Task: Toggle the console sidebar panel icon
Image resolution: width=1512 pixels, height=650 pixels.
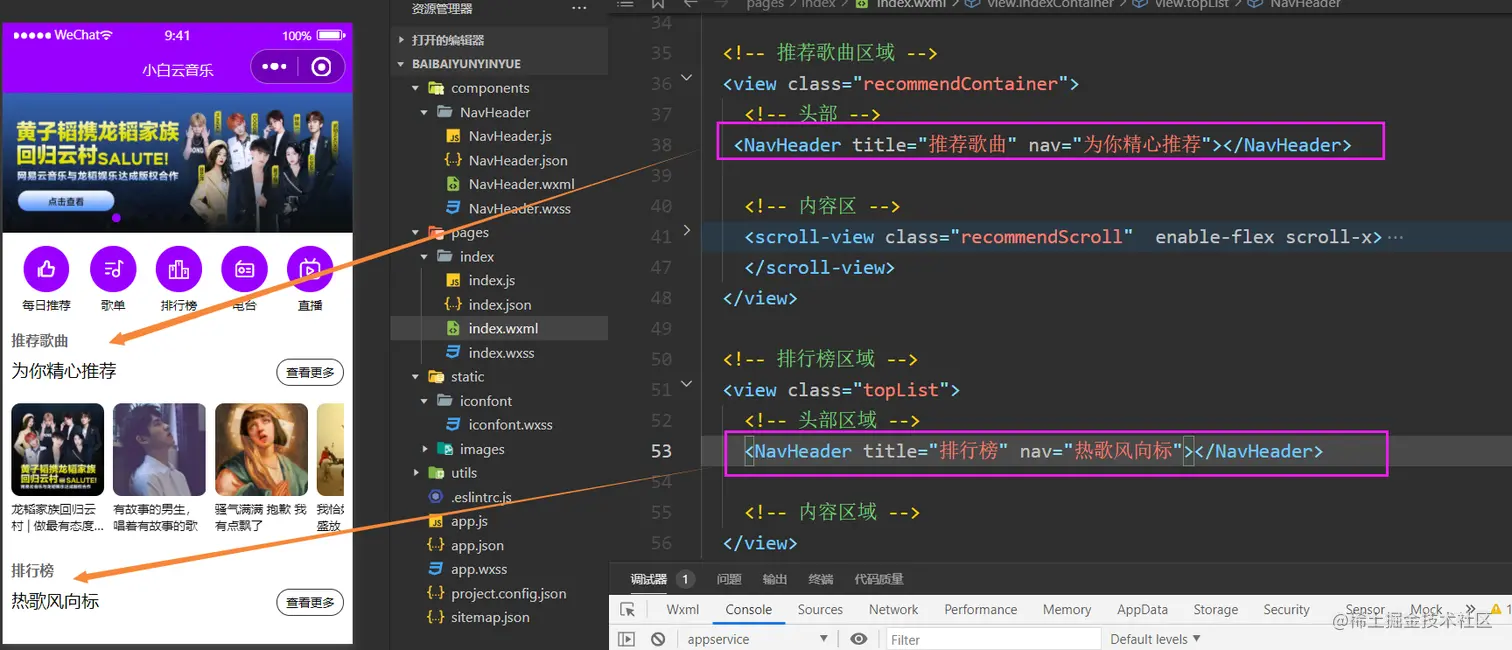Action: tap(626, 639)
